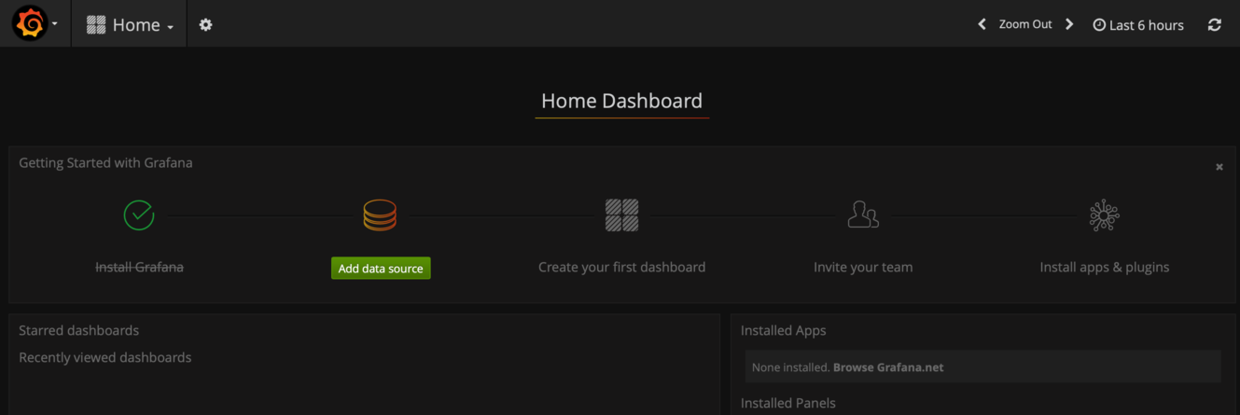
Task: Click Starred dashboards heading
Action: [79, 330]
